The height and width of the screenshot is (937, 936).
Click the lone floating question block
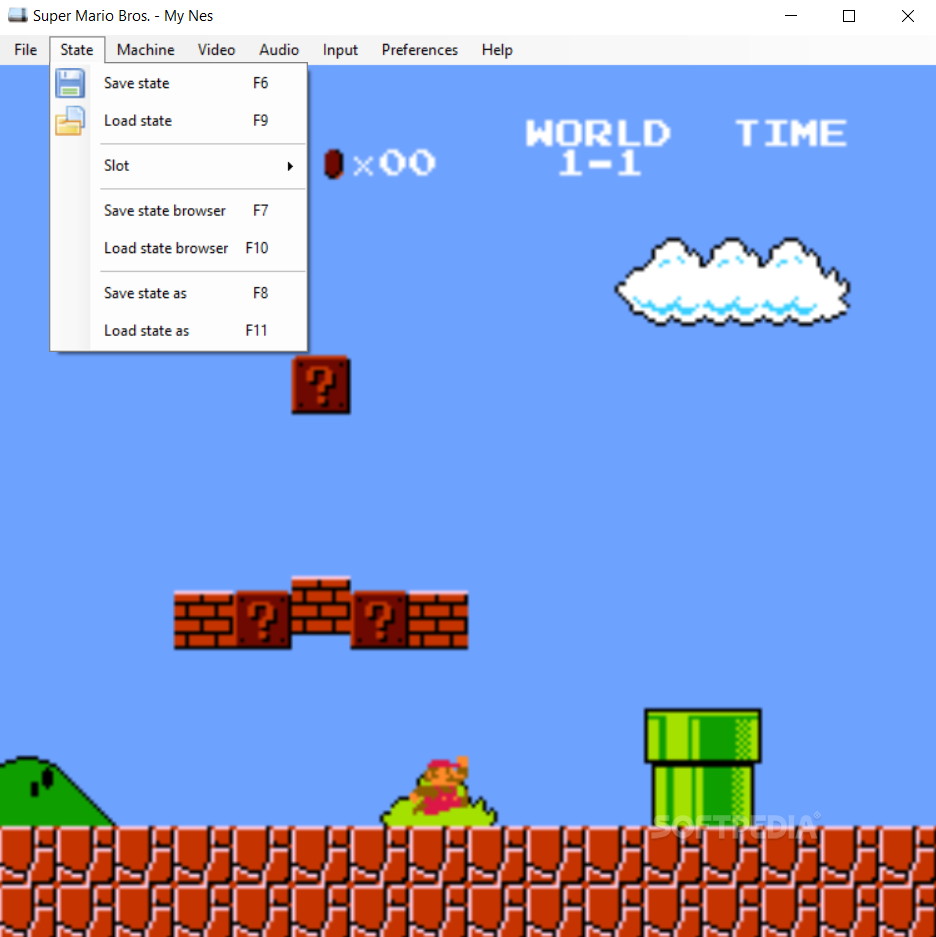click(x=321, y=385)
